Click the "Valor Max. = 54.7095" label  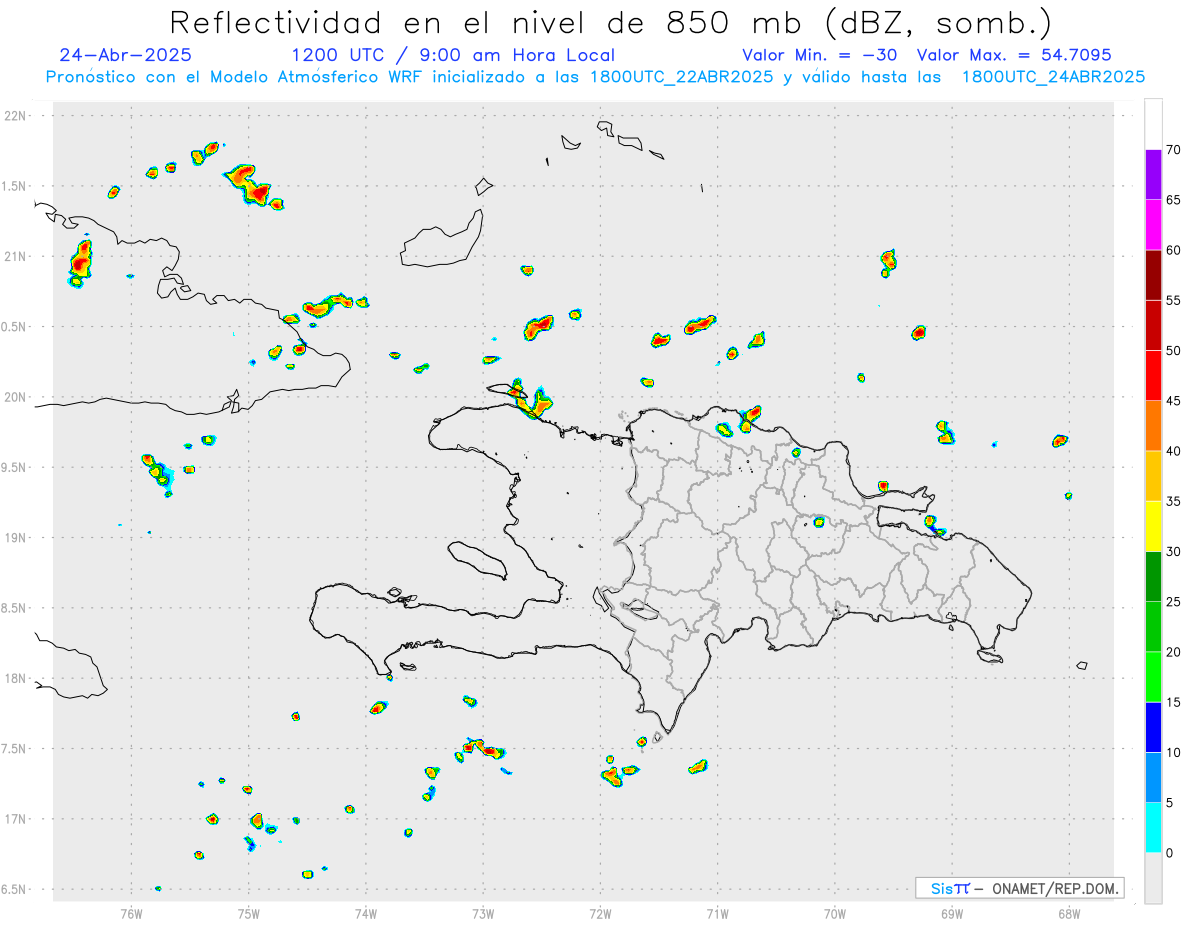point(1014,55)
